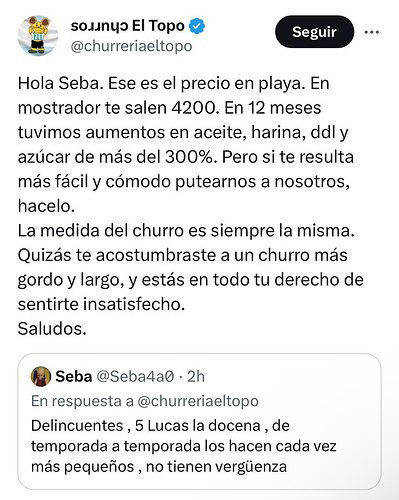Click the line mostrador te salen 4200
This screenshot has height=500, width=399.
[x=117, y=108]
